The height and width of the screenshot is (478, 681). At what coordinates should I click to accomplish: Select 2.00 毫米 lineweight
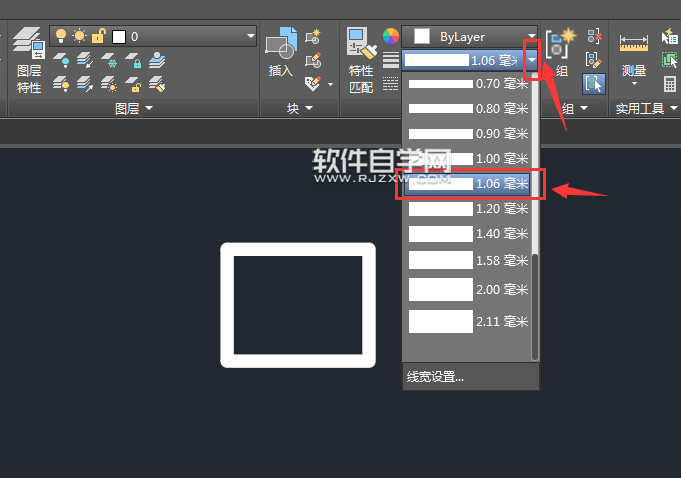coord(468,290)
